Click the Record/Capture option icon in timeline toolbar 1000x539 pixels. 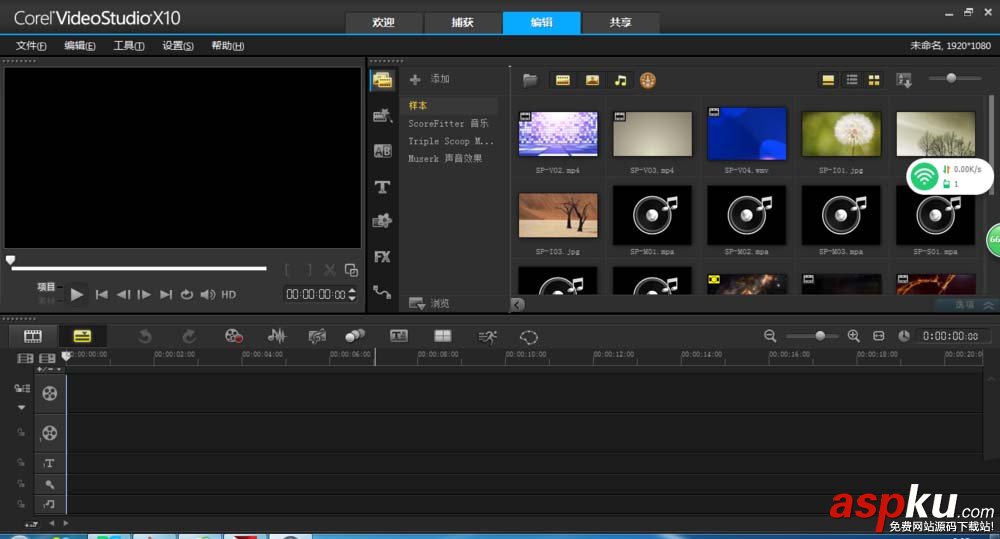coord(234,336)
